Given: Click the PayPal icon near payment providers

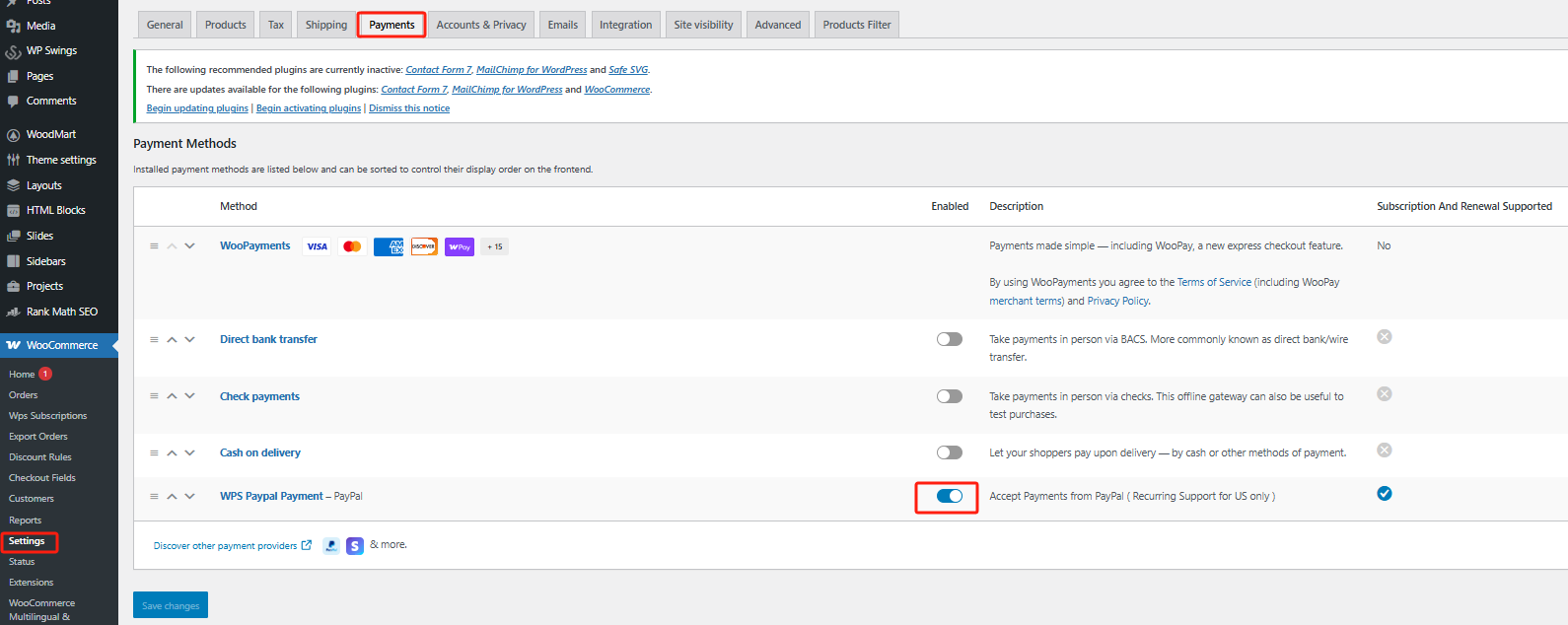Looking at the screenshot, I should 331,546.
